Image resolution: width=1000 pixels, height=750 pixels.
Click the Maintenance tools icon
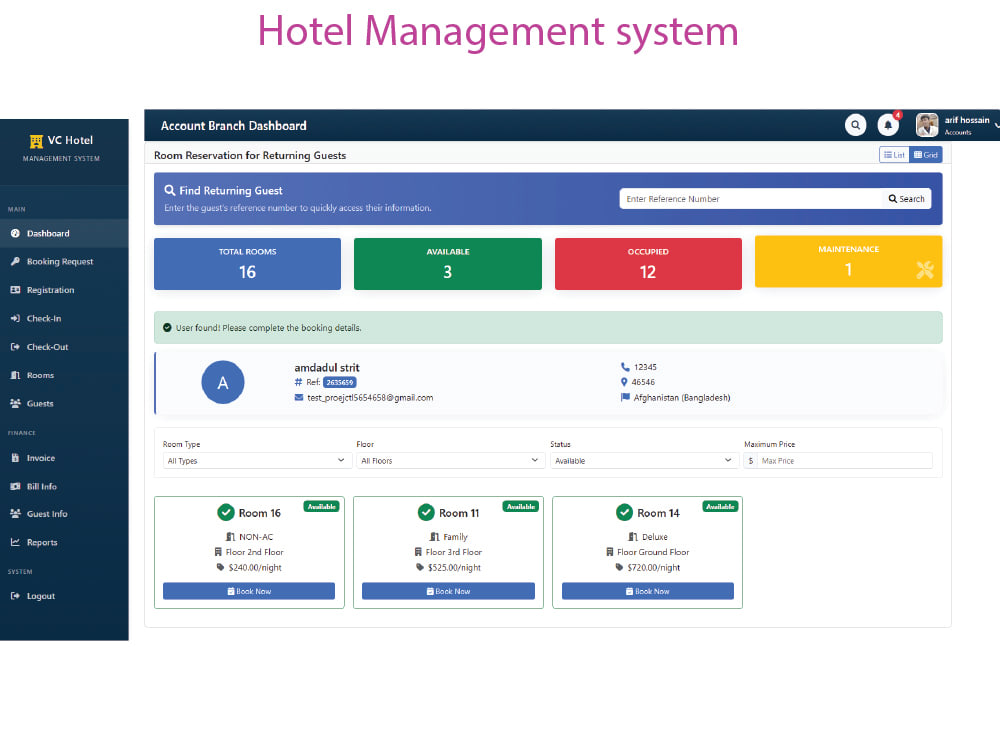[x=925, y=270]
